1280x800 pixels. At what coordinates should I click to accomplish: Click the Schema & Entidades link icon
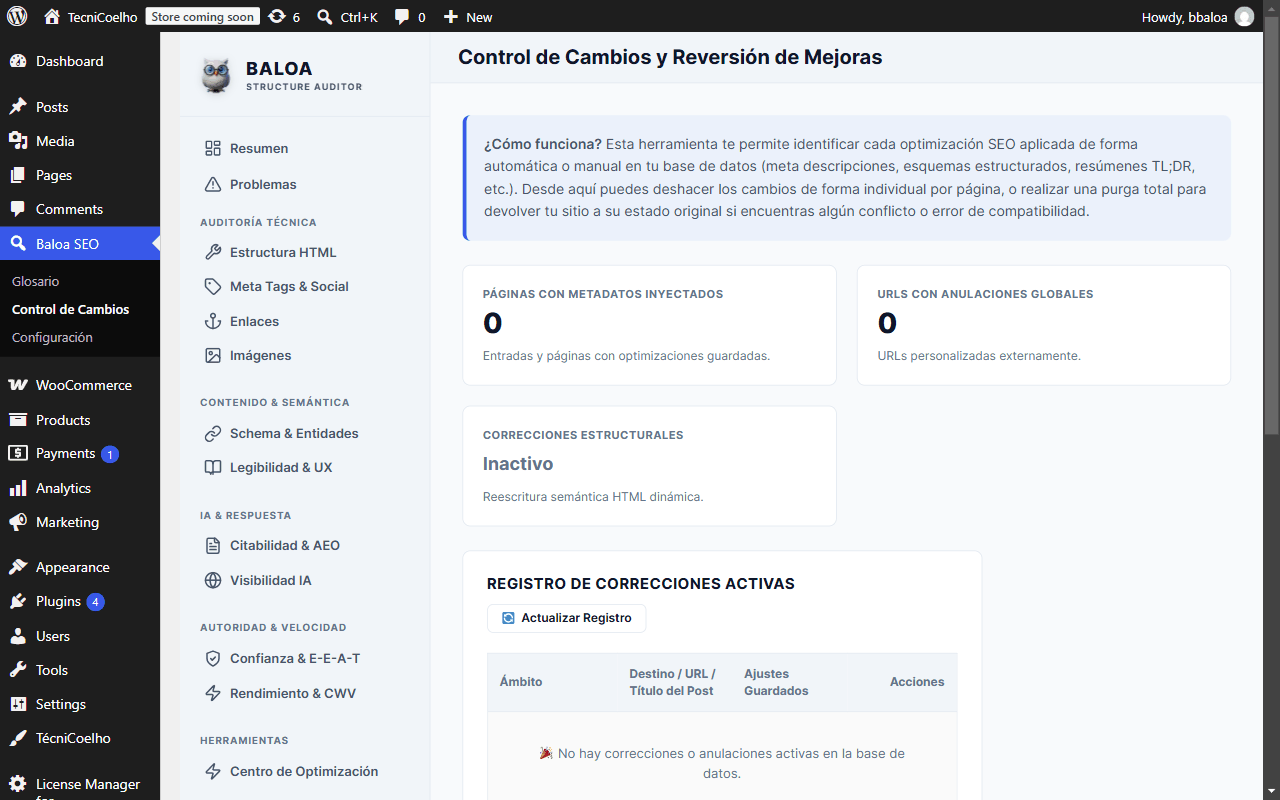click(x=212, y=433)
